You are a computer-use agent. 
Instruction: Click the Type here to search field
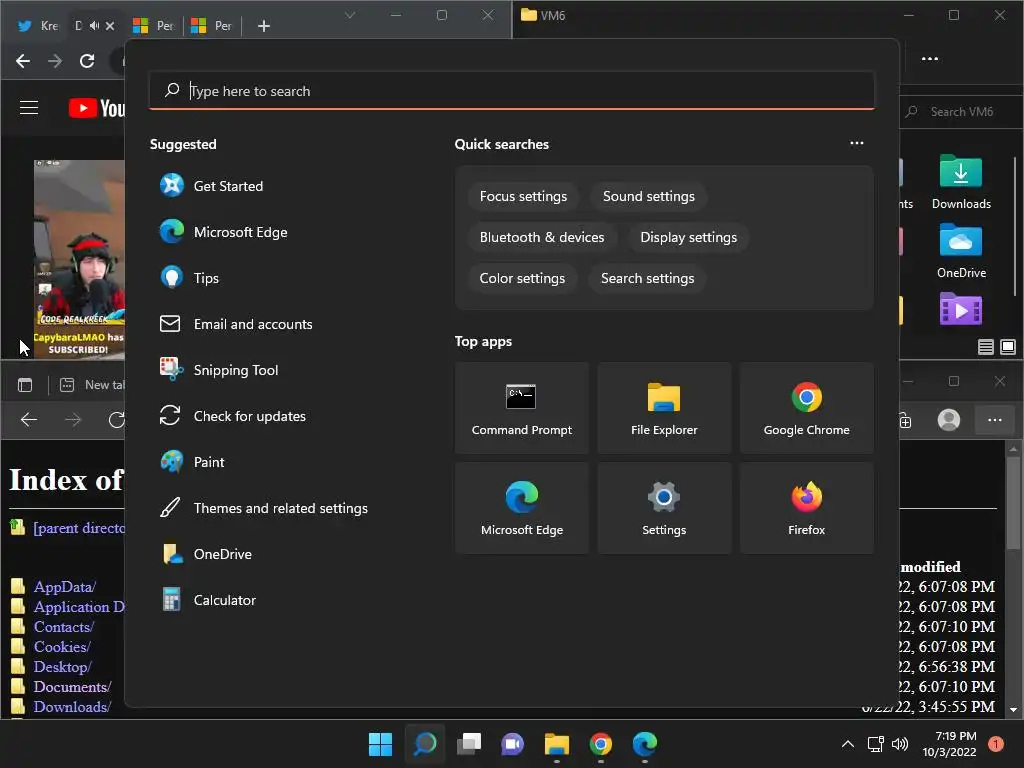coord(511,91)
